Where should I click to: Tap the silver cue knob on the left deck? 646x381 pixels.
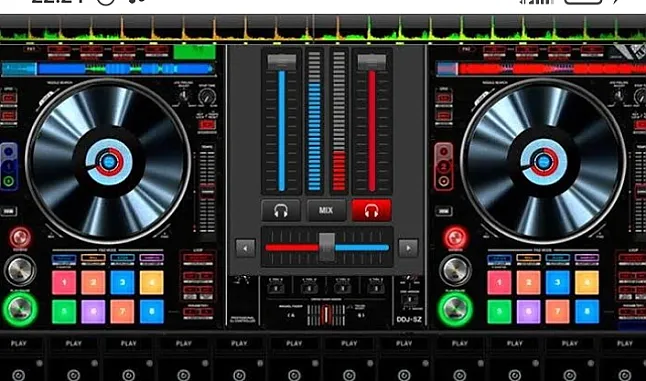click(x=20, y=270)
